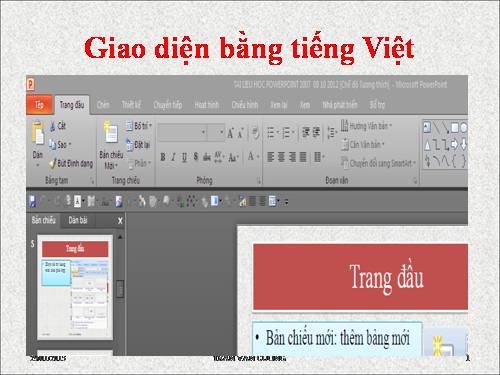Select the text box shape
The width and height of the screenshot is (500, 375).
coord(427,127)
